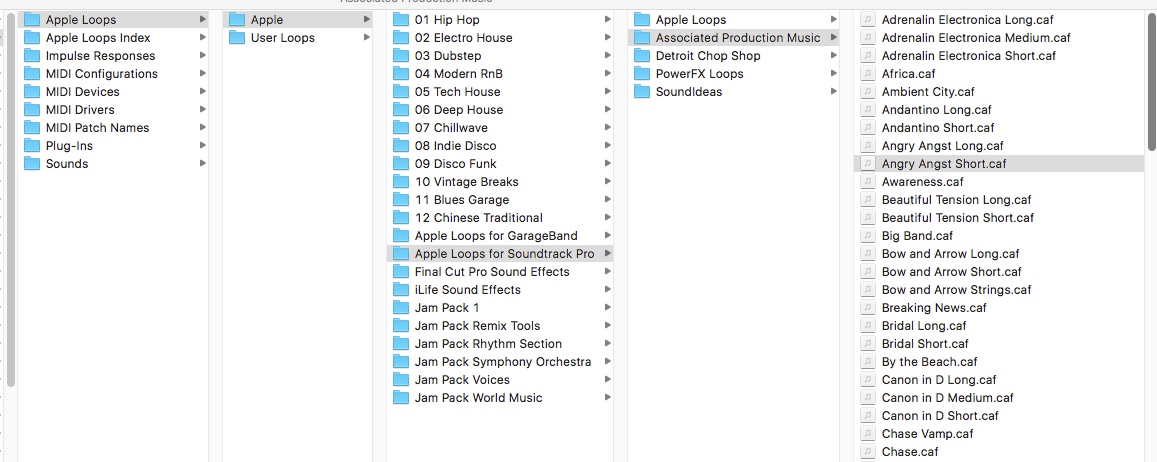This screenshot has height=462, width=1157.
Task: Select Ambient City.caf
Action: [x=1000, y=92]
